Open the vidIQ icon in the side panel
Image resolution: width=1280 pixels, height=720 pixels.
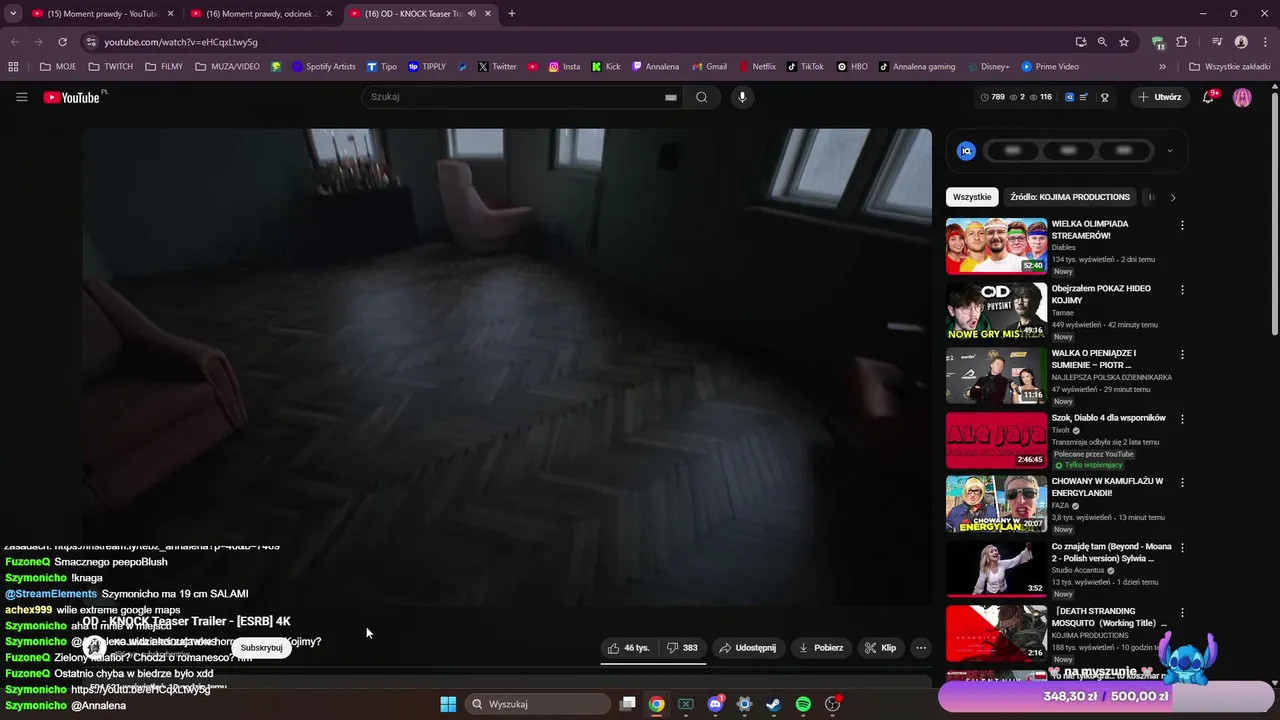(x=966, y=151)
